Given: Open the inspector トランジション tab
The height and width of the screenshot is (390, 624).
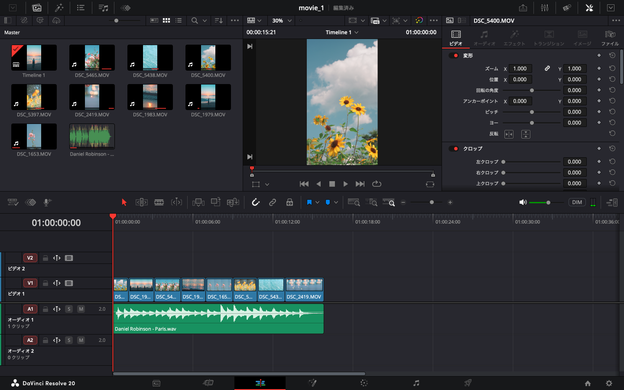Looking at the screenshot, I should coord(549,38).
